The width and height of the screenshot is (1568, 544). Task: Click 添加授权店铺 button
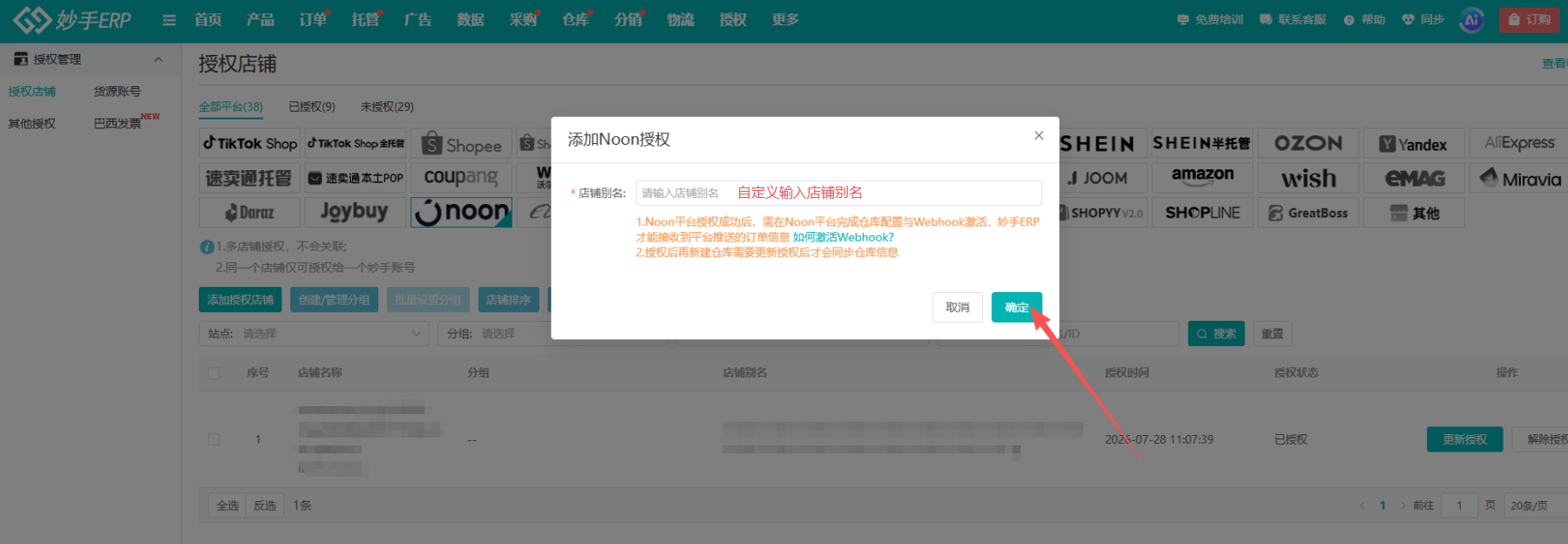tap(240, 300)
